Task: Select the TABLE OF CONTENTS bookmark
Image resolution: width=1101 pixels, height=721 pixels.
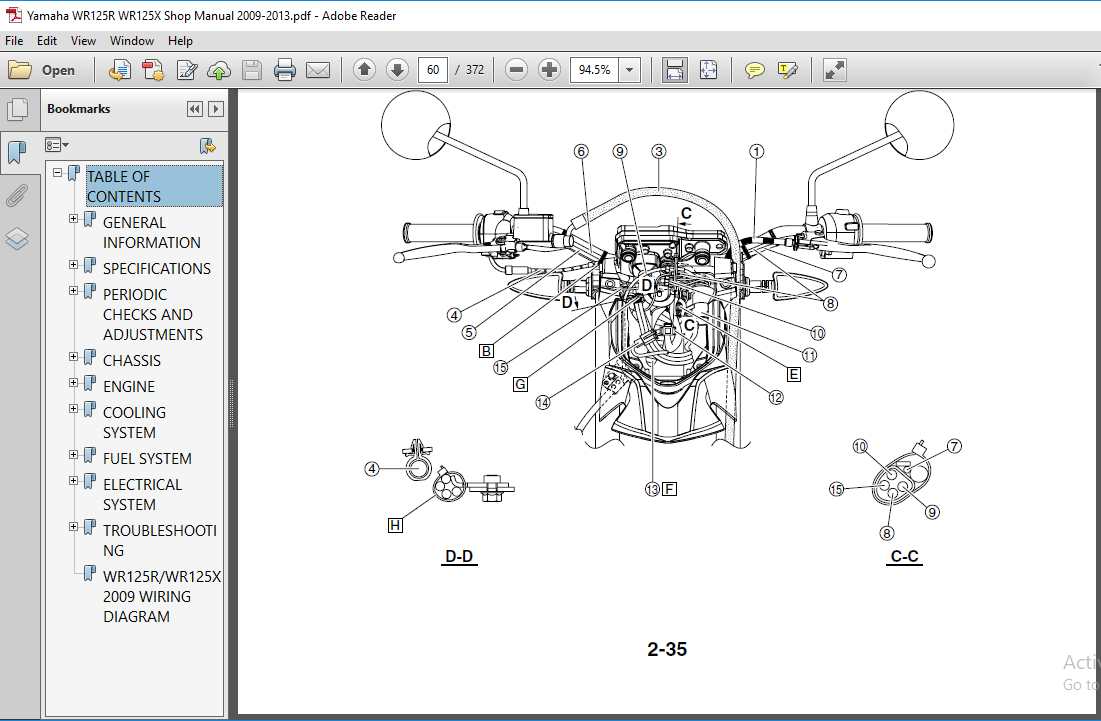Action: coord(154,186)
